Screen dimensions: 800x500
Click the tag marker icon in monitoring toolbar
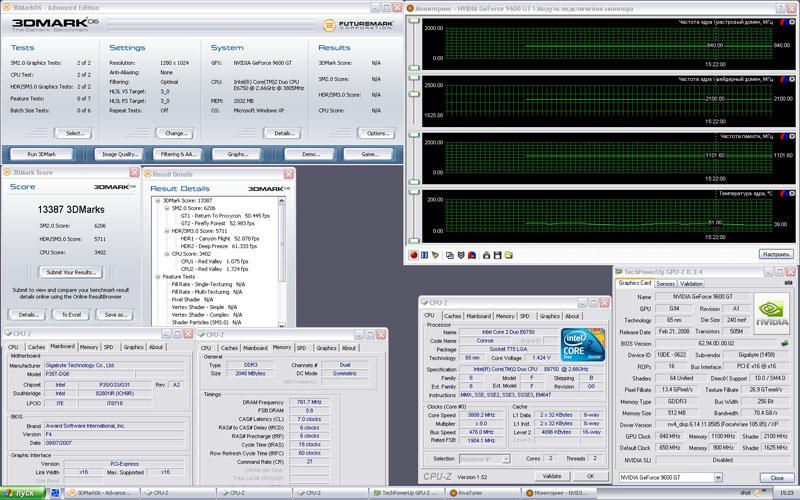click(435, 255)
